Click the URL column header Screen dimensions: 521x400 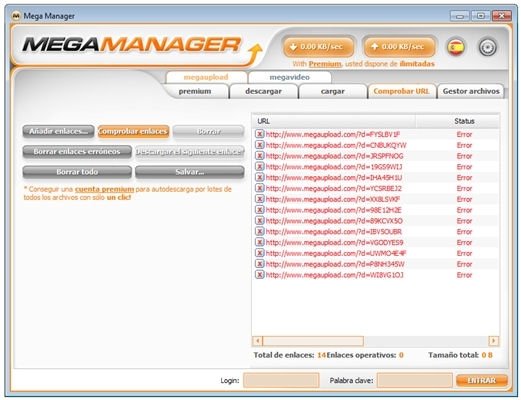(333, 121)
